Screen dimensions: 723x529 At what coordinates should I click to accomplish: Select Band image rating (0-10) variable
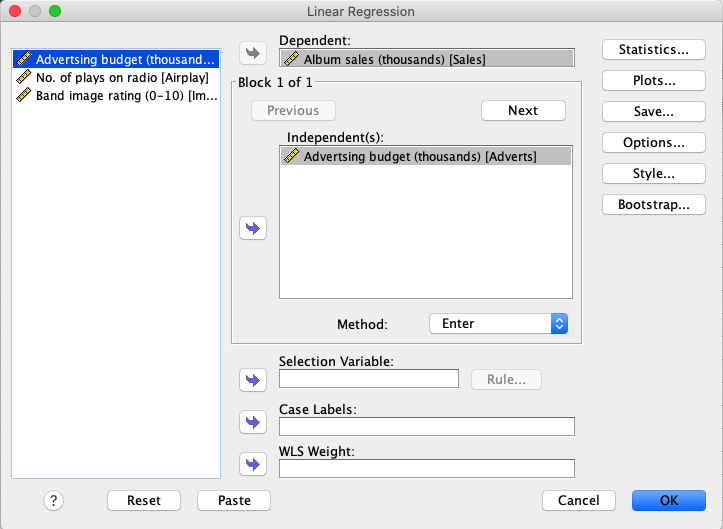coord(116,95)
